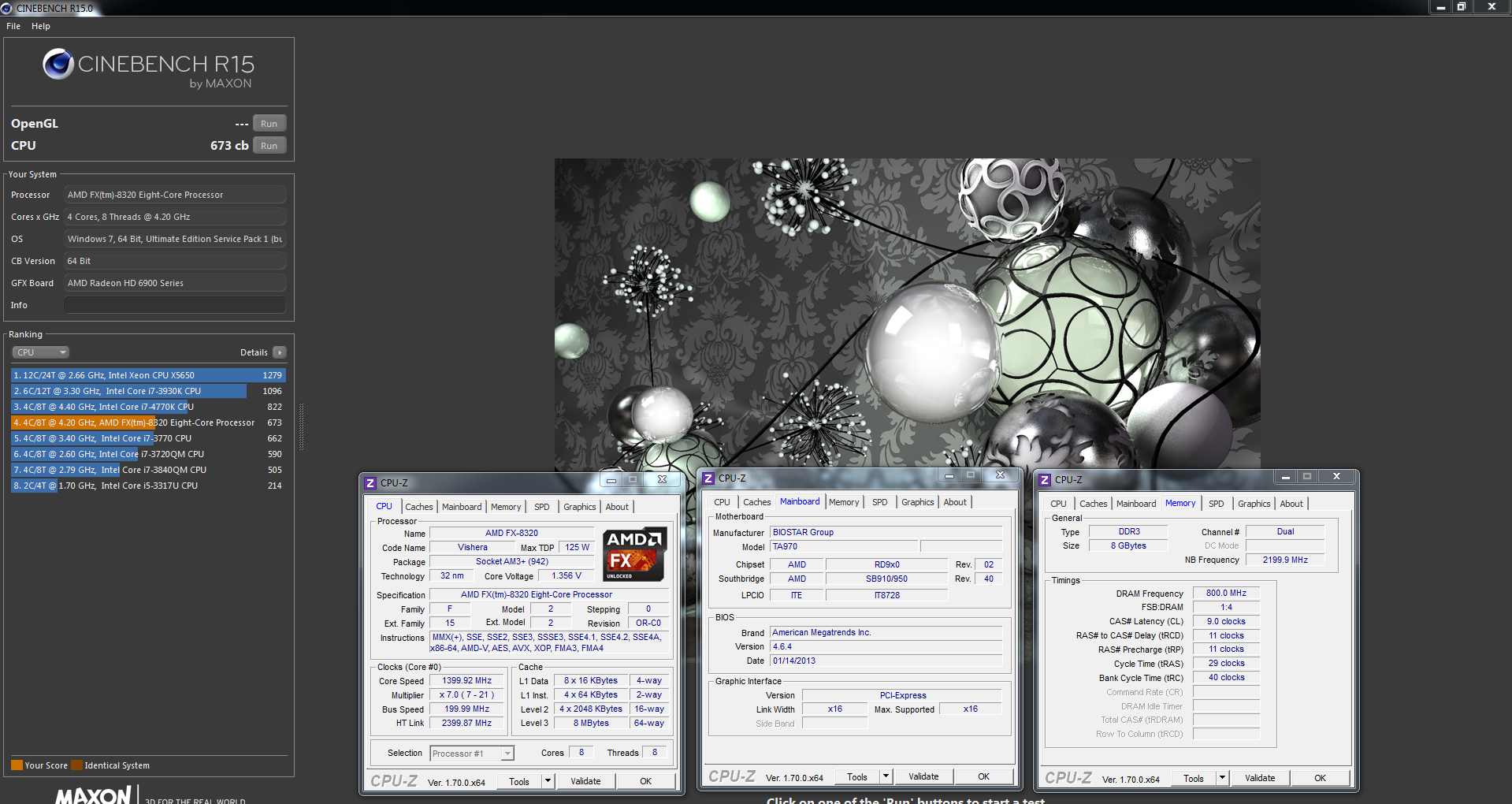This screenshot has height=804, width=1512.
Task: Click the CPU-Z Z icon in the Memory window title bar
Action: (1045, 479)
